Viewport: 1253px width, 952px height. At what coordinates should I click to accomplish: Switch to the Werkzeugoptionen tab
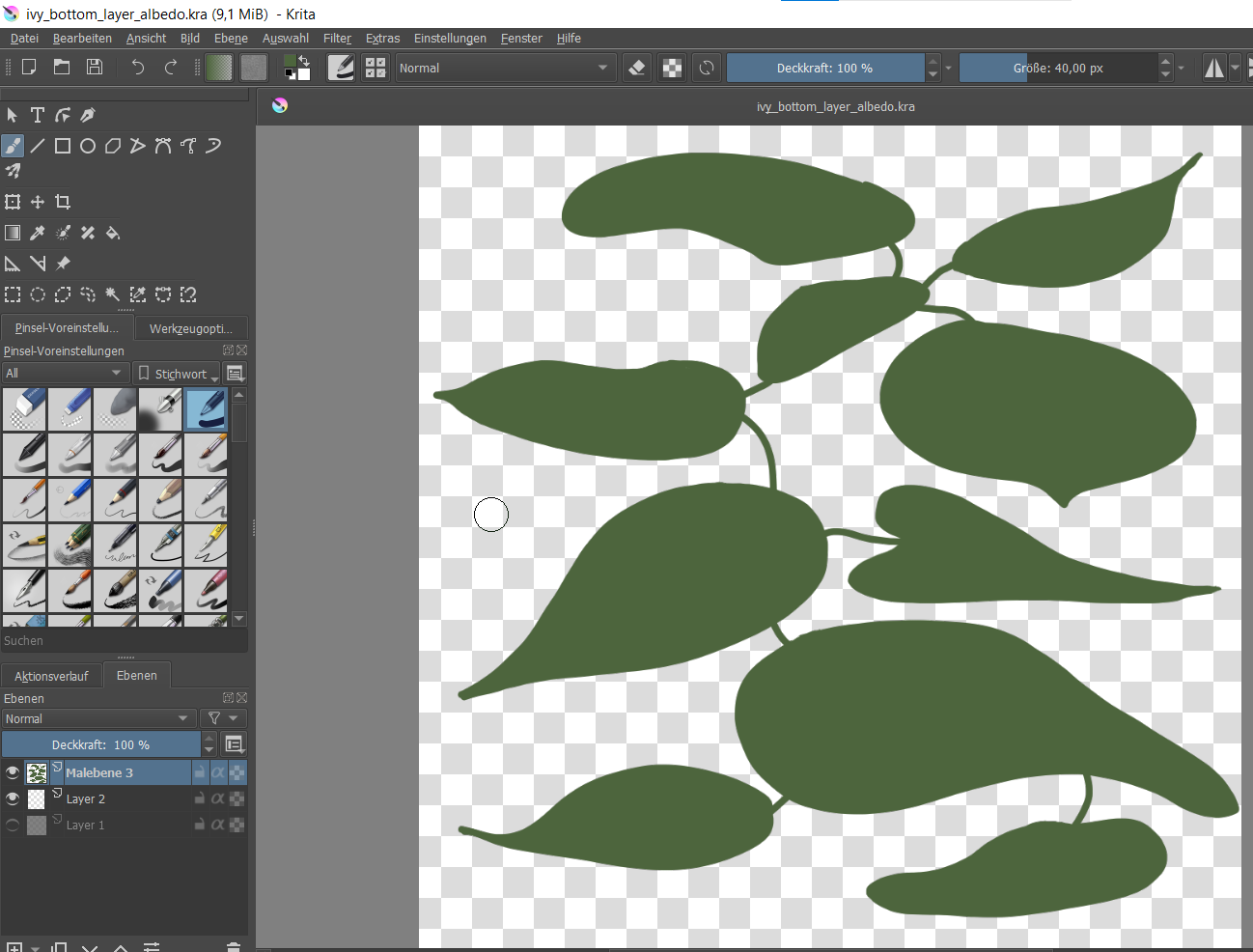click(190, 328)
